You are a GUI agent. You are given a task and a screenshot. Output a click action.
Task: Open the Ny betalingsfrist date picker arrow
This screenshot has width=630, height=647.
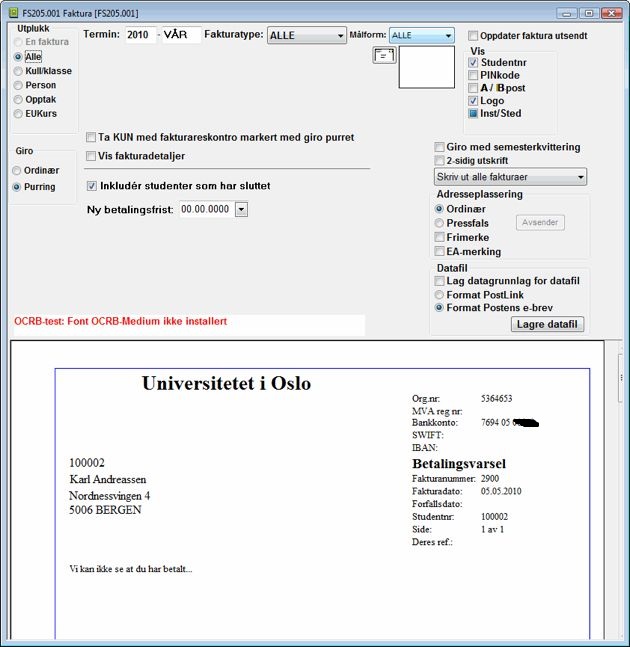tap(241, 210)
